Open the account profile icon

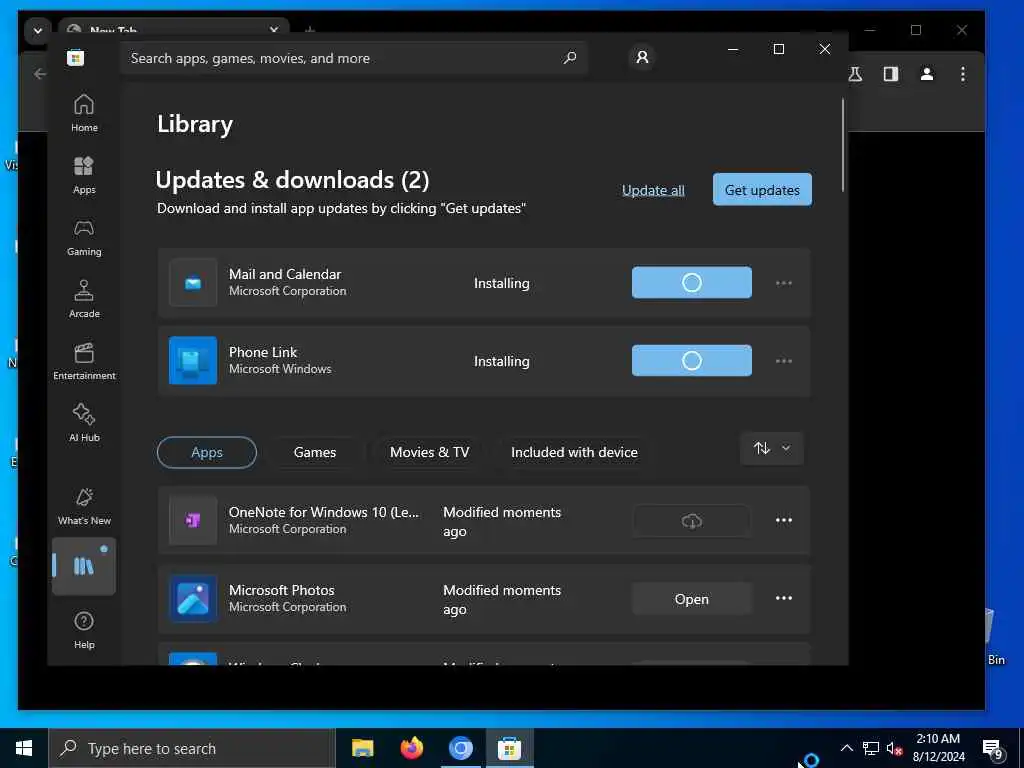coord(642,57)
